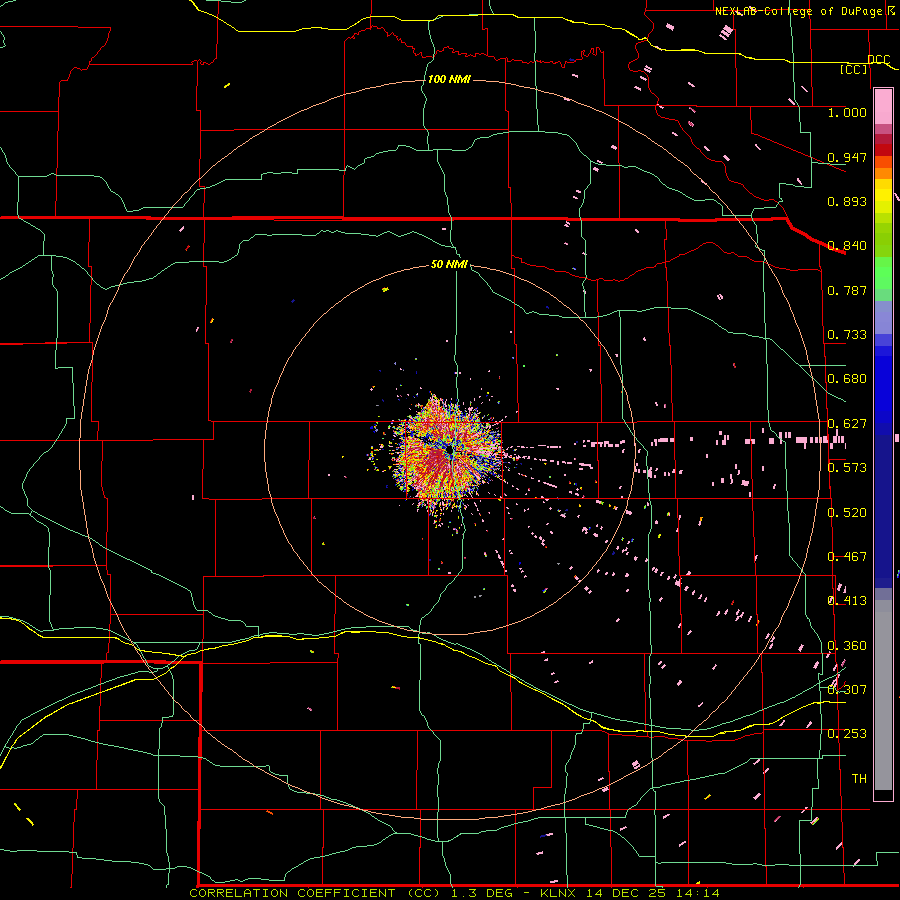Click the 0.840 color scale value
The width and height of the screenshot is (900, 900).
point(847,246)
